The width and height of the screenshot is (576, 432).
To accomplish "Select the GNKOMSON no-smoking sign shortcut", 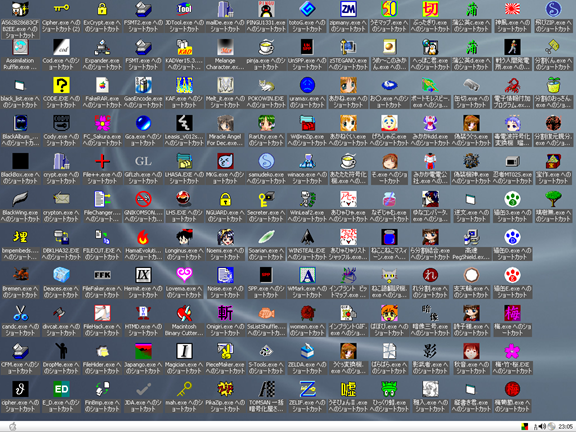I will tap(143, 199).
